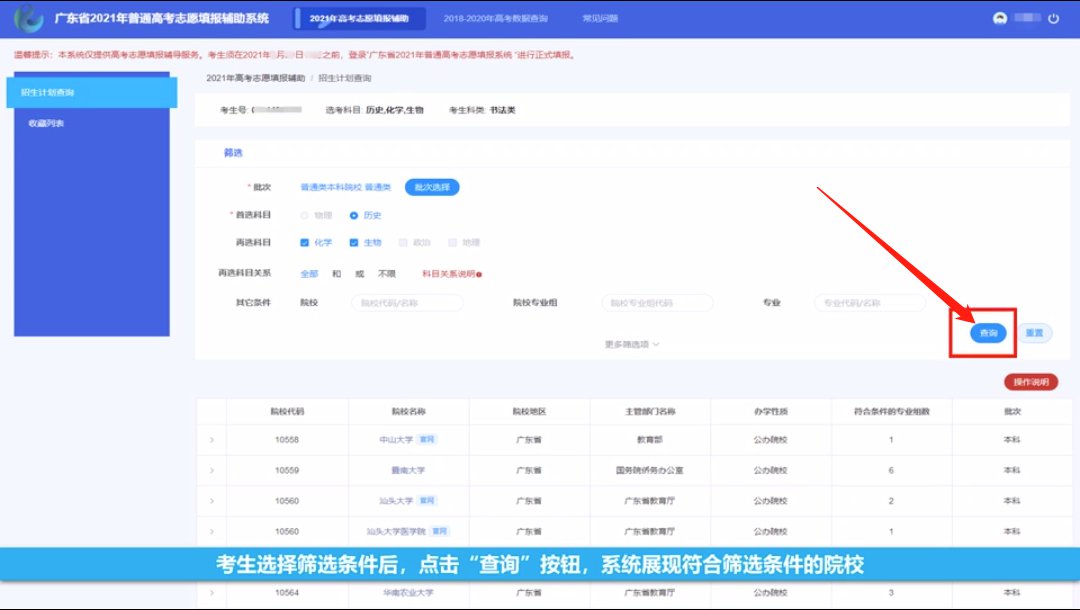Uncheck the 化学 checkbox
Viewport: 1080px width, 610px height.
(x=305, y=242)
